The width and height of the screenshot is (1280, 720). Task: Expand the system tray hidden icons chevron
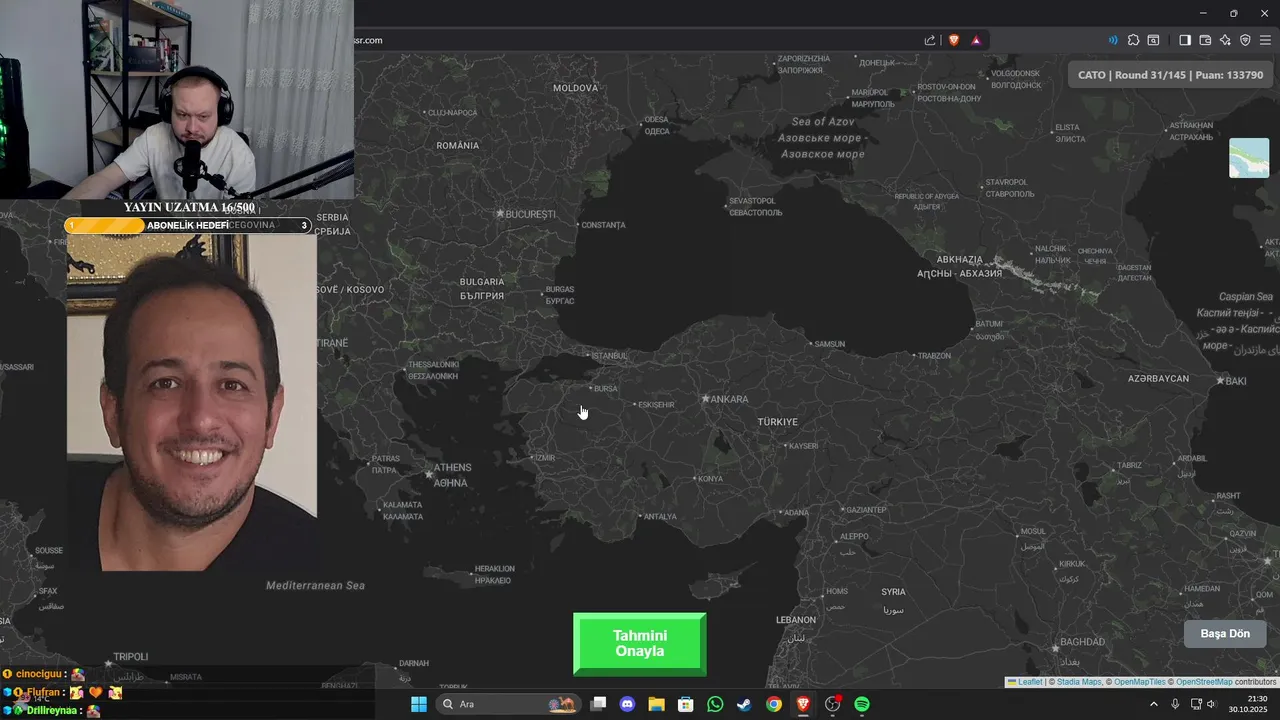click(1153, 704)
